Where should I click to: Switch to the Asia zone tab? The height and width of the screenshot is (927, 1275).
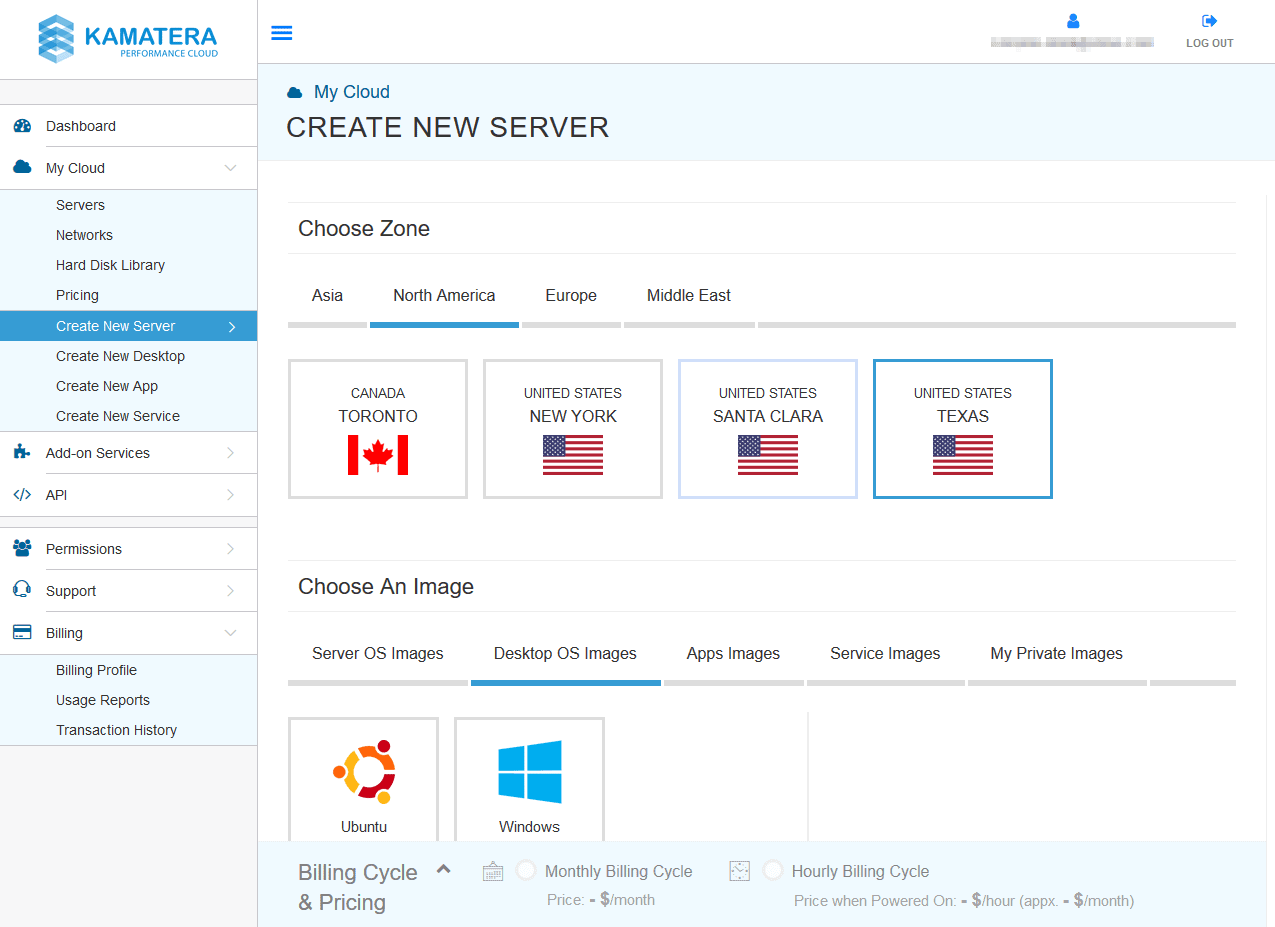click(327, 296)
